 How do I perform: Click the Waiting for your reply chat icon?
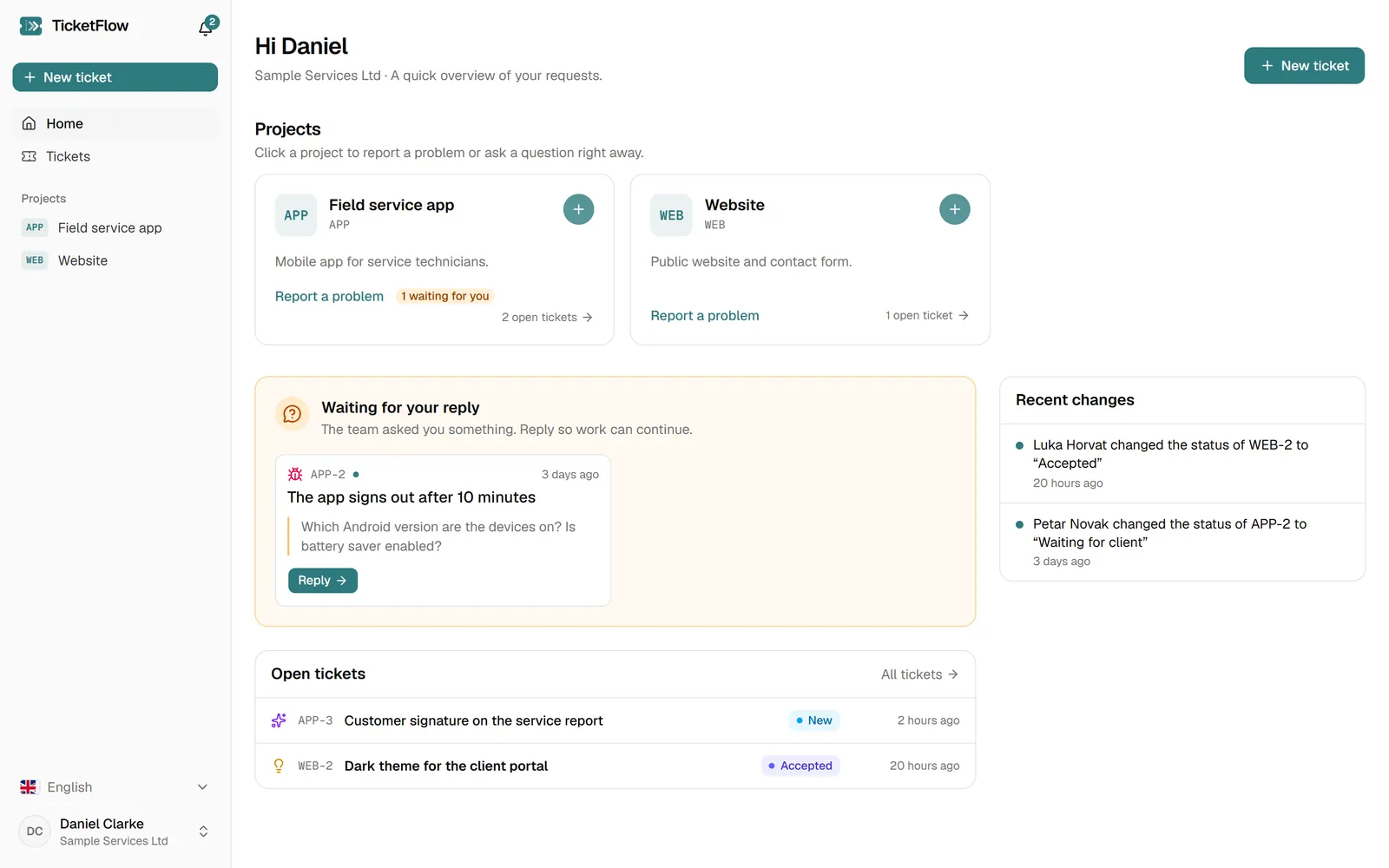click(x=293, y=414)
